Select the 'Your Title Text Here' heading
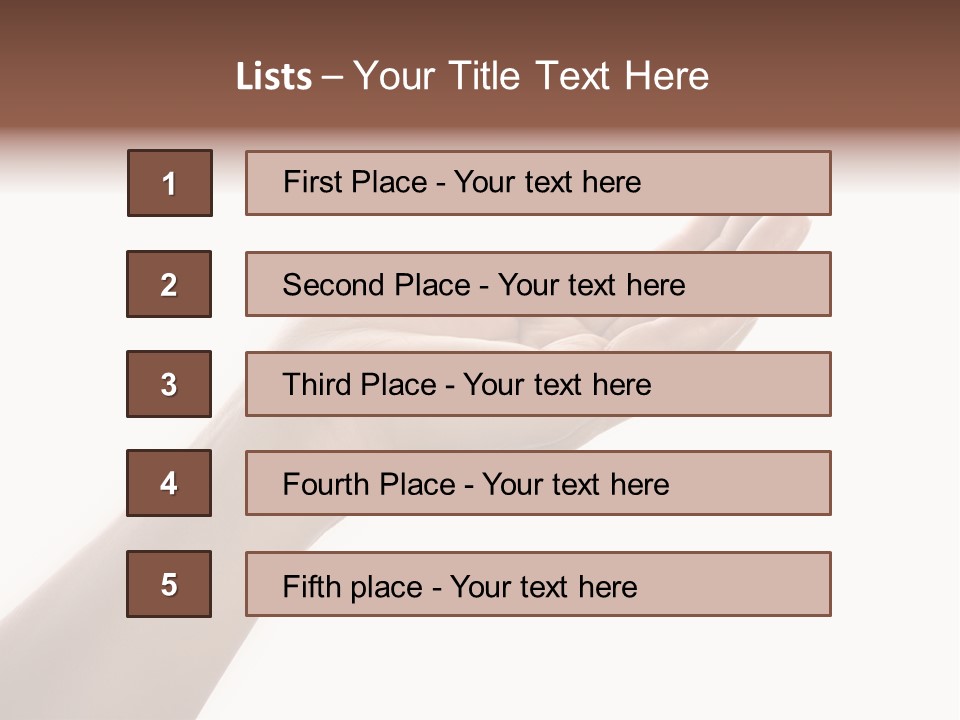The height and width of the screenshot is (720, 960). (531, 76)
